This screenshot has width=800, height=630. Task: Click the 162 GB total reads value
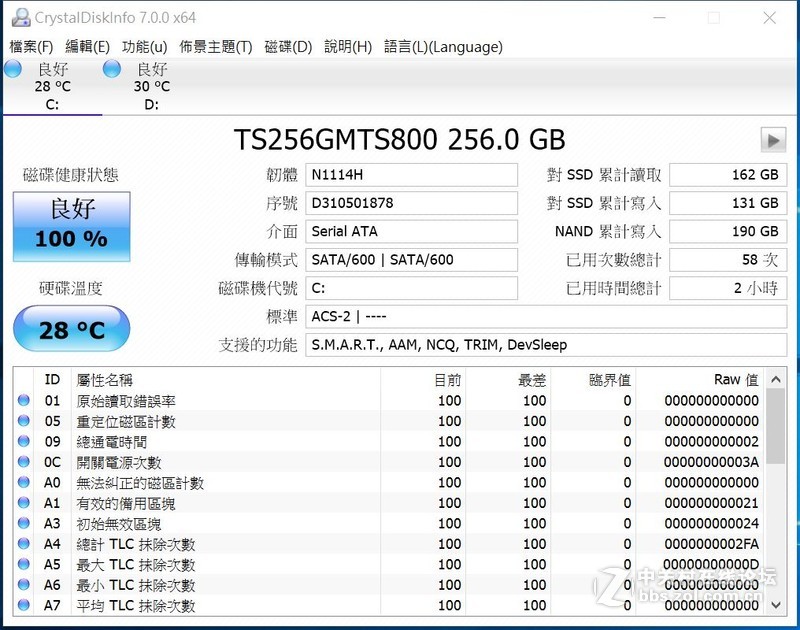[x=728, y=175]
